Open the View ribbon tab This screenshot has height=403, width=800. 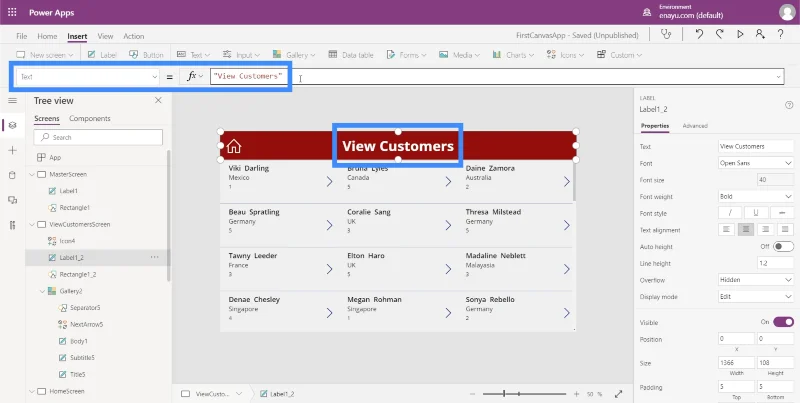click(x=105, y=36)
